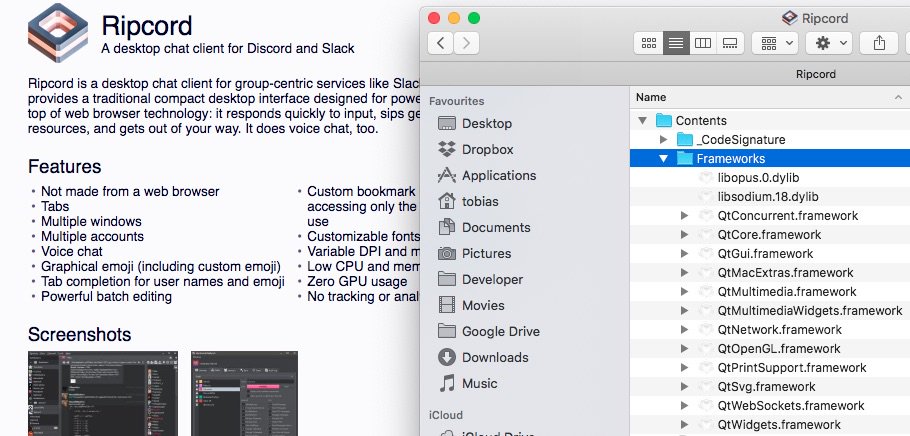Go forward in Finder history
This screenshot has height=436, width=910.
click(467, 43)
